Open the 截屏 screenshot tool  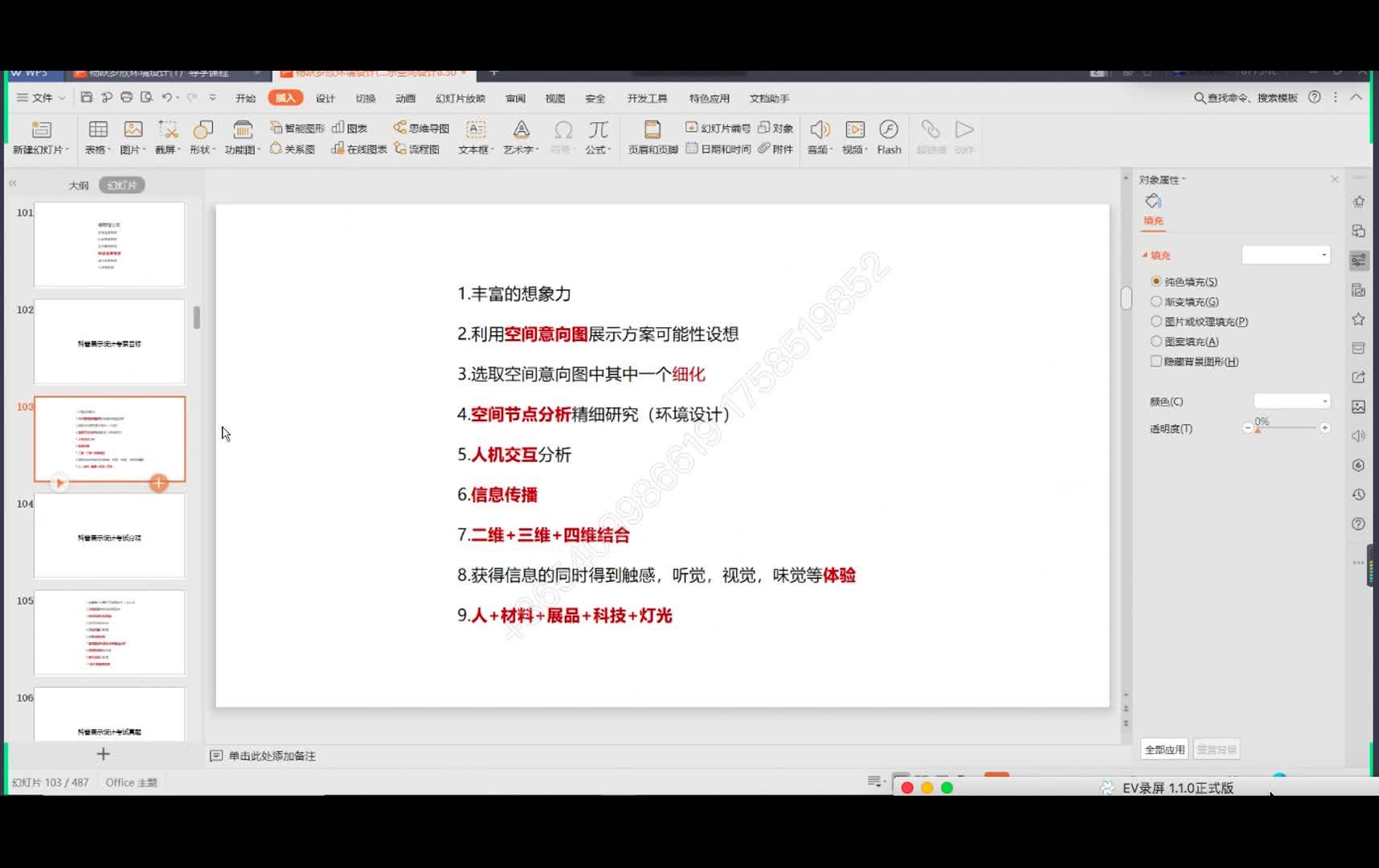click(x=168, y=137)
